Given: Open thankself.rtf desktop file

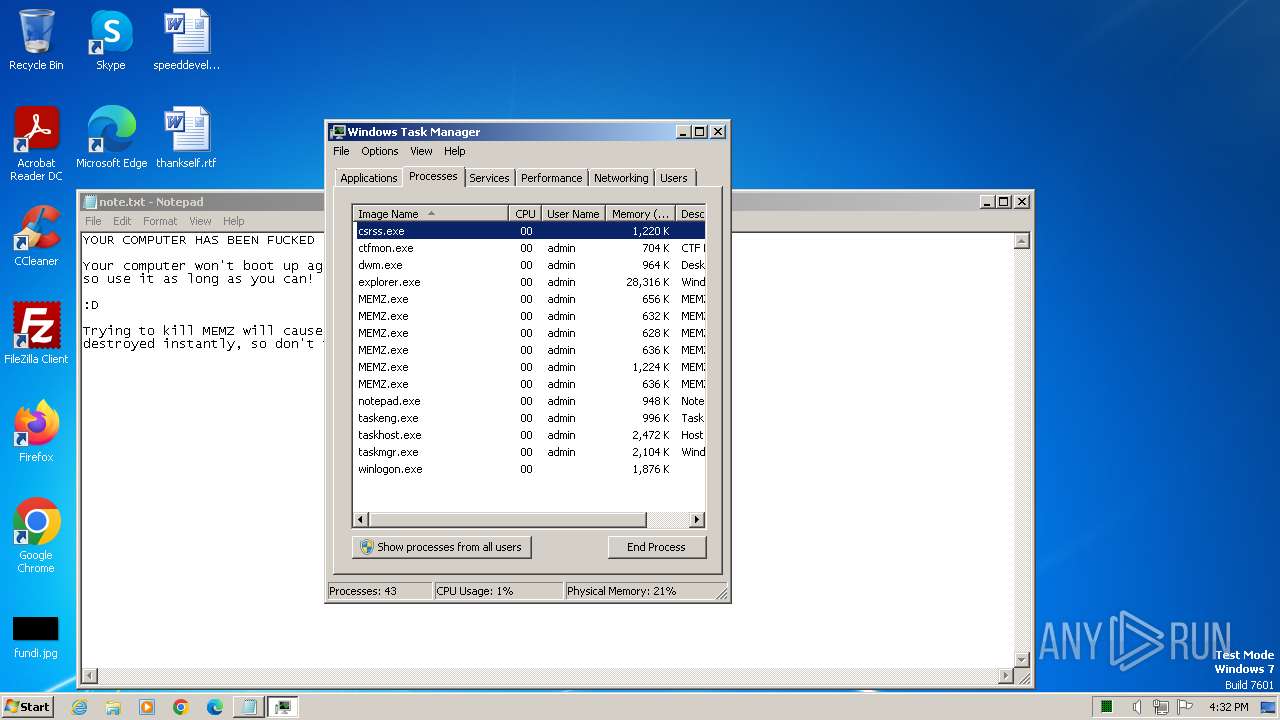Looking at the screenshot, I should tap(186, 138).
